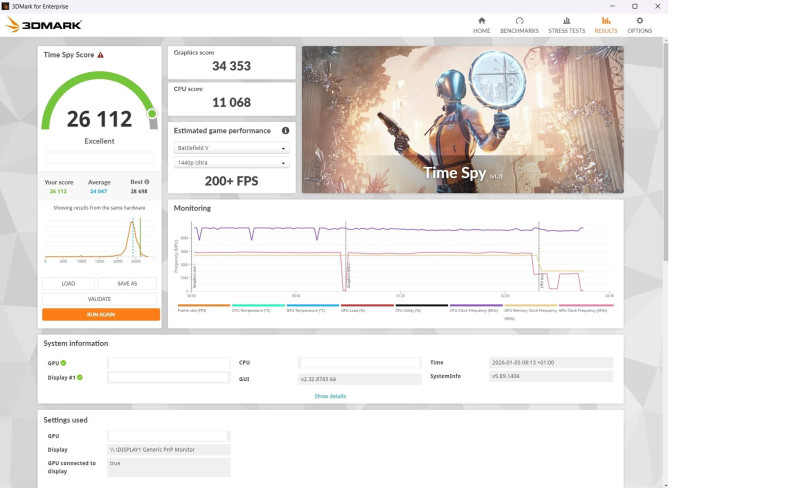Viewport: 800px width, 488px height.
Task: Click the Excellent rating label
Action: [99, 141]
